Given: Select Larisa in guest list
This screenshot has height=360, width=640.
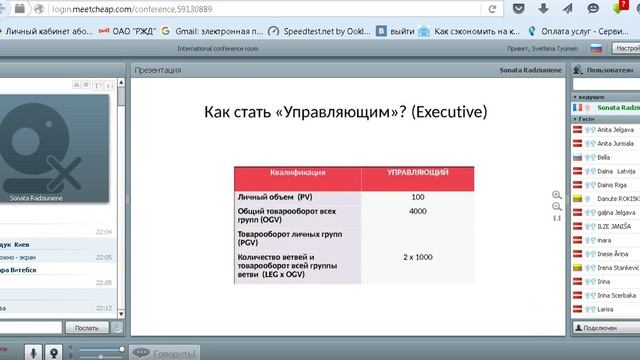Looking at the screenshot, I should [606, 309].
